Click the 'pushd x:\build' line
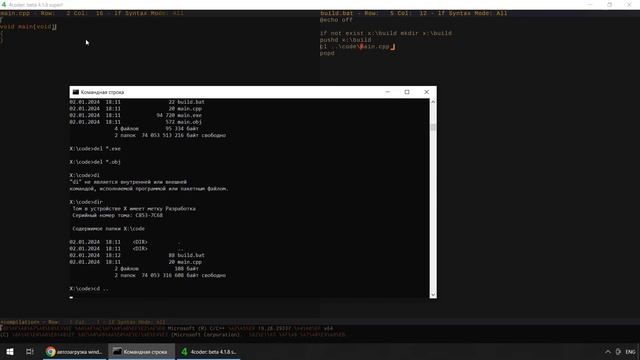The image size is (640, 360). tap(345, 40)
